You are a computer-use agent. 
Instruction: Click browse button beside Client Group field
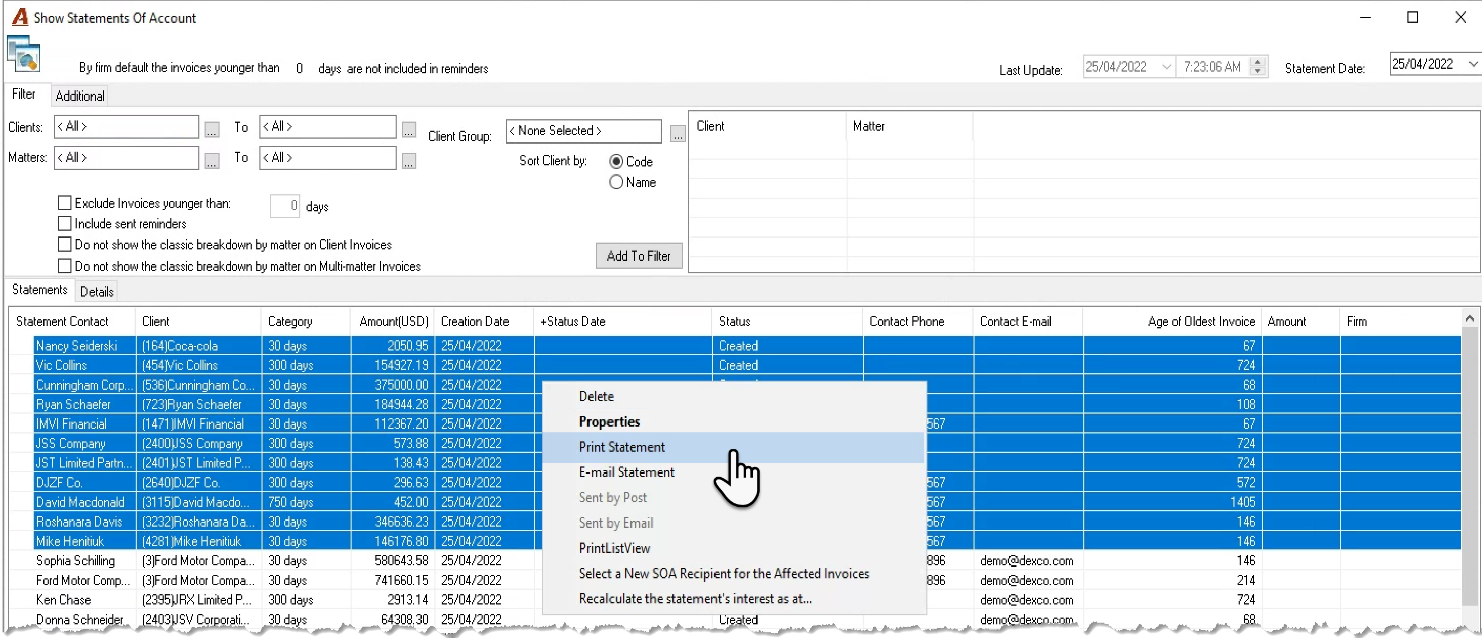[677, 133]
